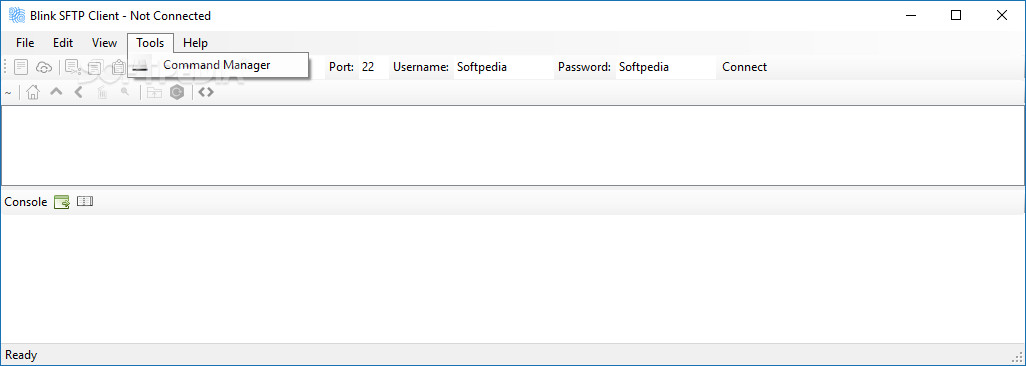The height and width of the screenshot is (366, 1026).
Task: Click the angle-brackets code icon
Action: click(206, 92)
